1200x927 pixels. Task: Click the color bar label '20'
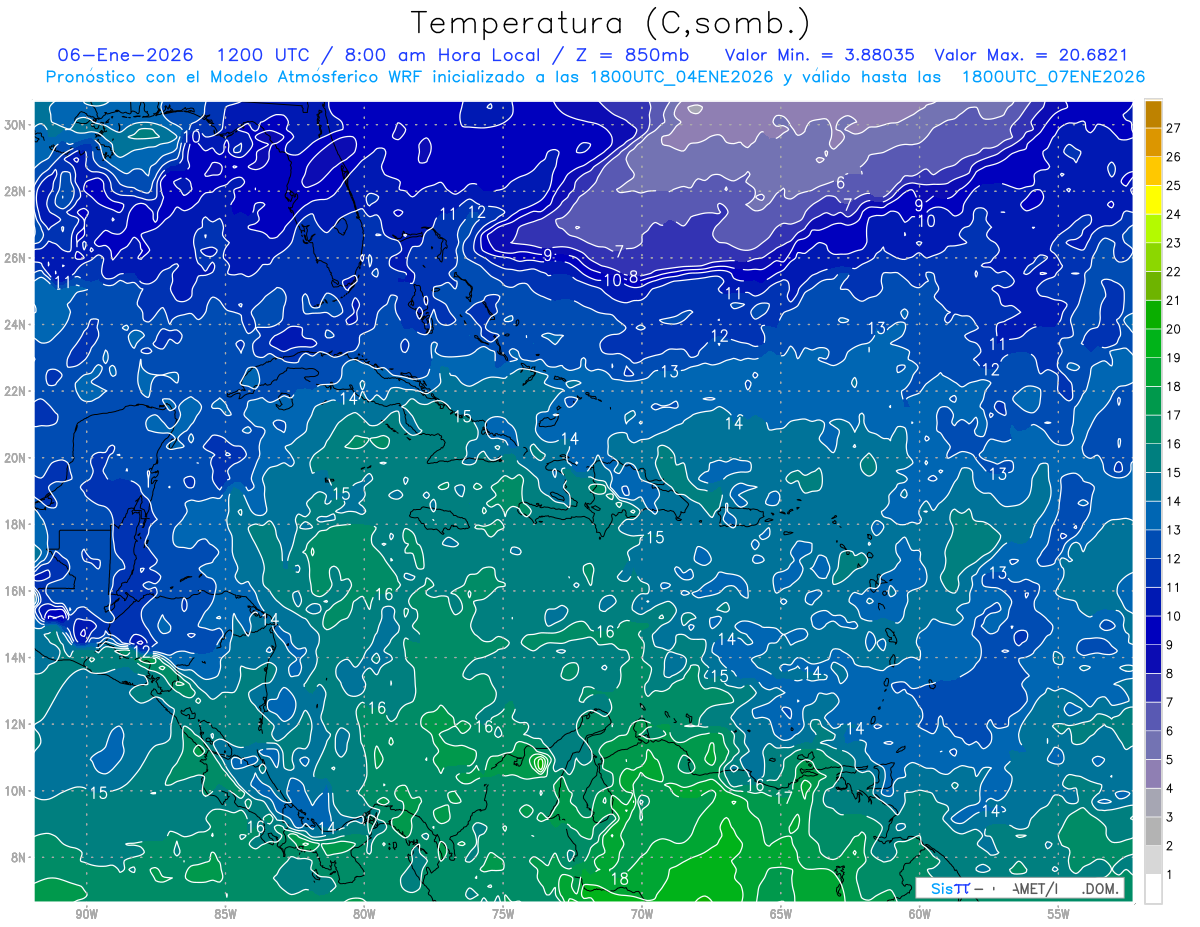click(x=1174, y=328)
